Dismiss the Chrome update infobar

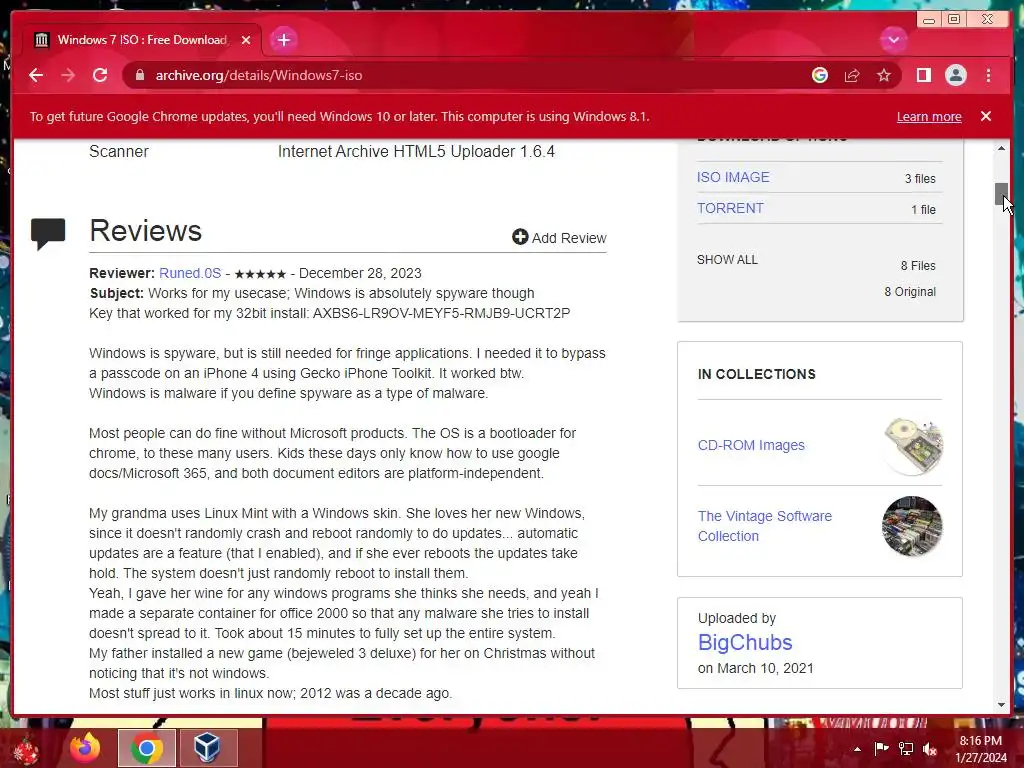[985, 116]
